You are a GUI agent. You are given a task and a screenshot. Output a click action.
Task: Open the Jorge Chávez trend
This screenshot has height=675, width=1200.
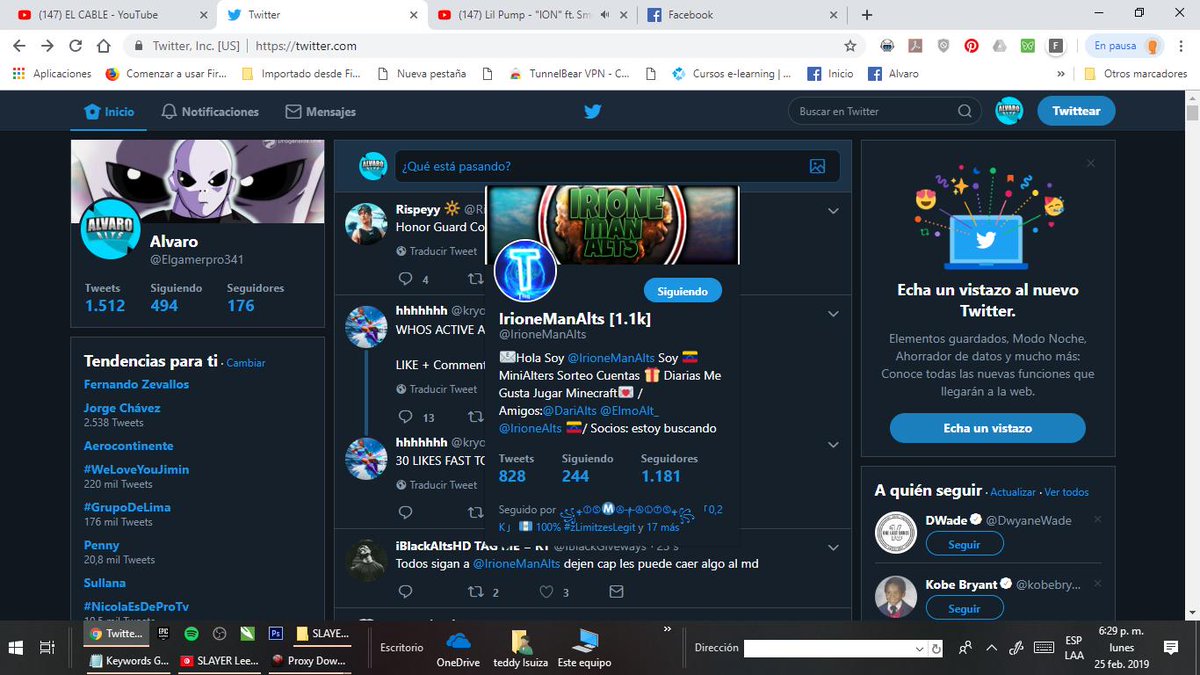pyautogui.click(x=122, y=408)
